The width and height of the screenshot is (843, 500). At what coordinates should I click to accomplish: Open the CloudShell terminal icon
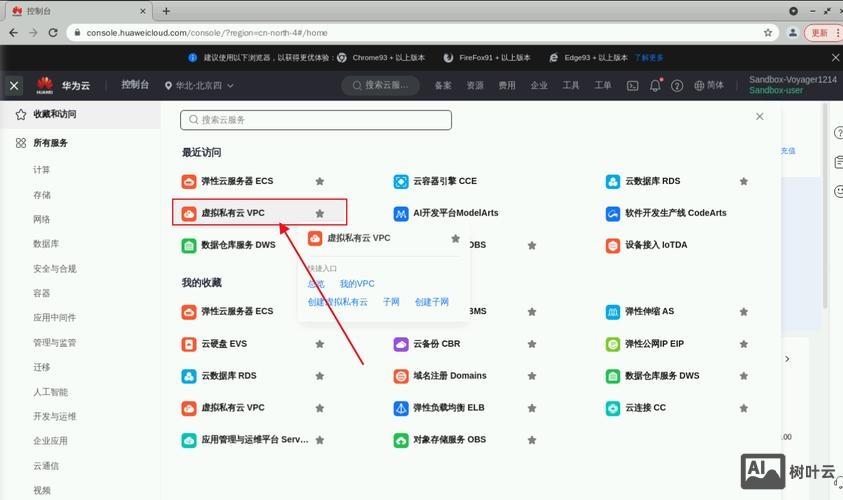633,85
